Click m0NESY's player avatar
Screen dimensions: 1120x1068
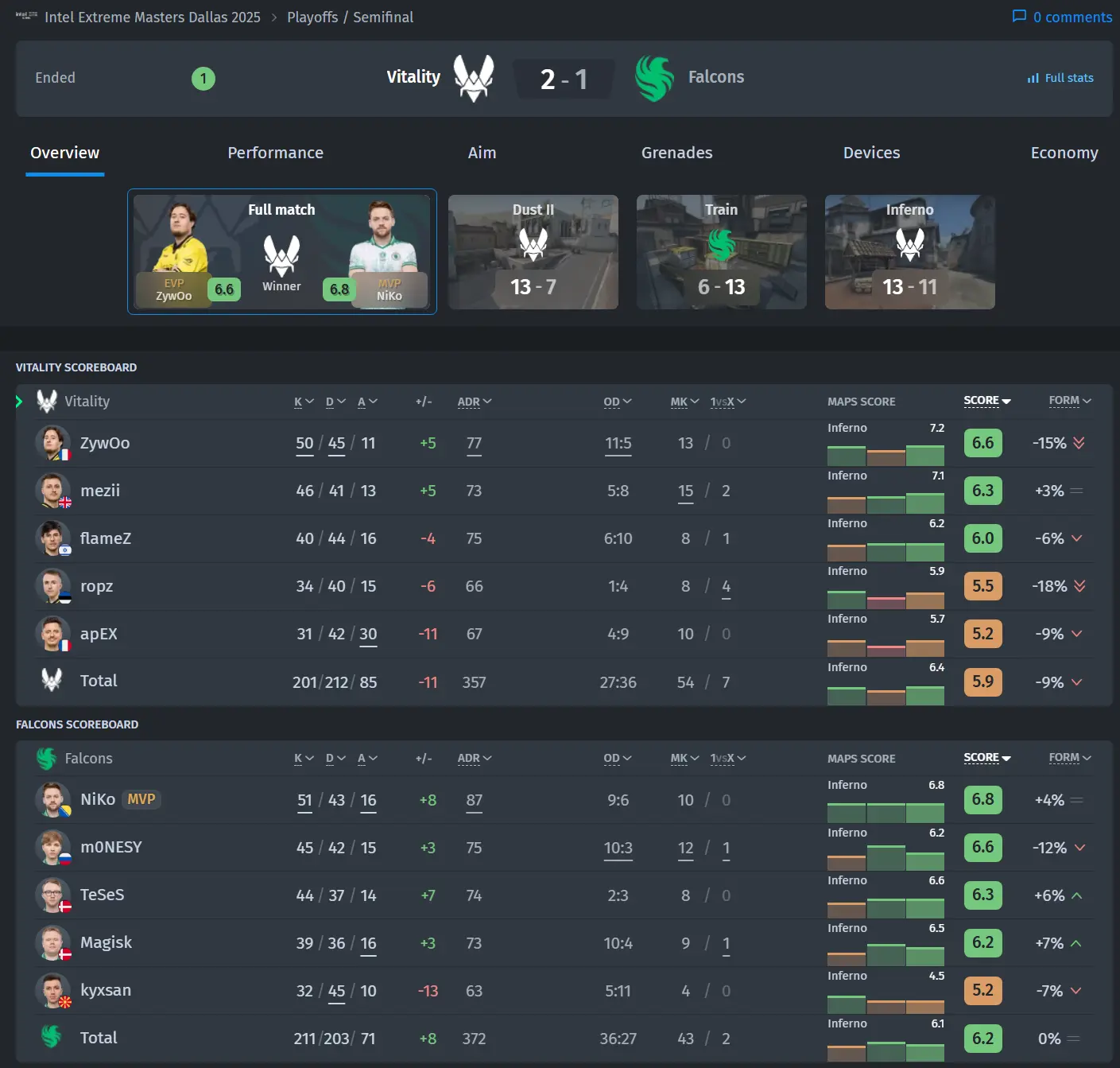52,848
